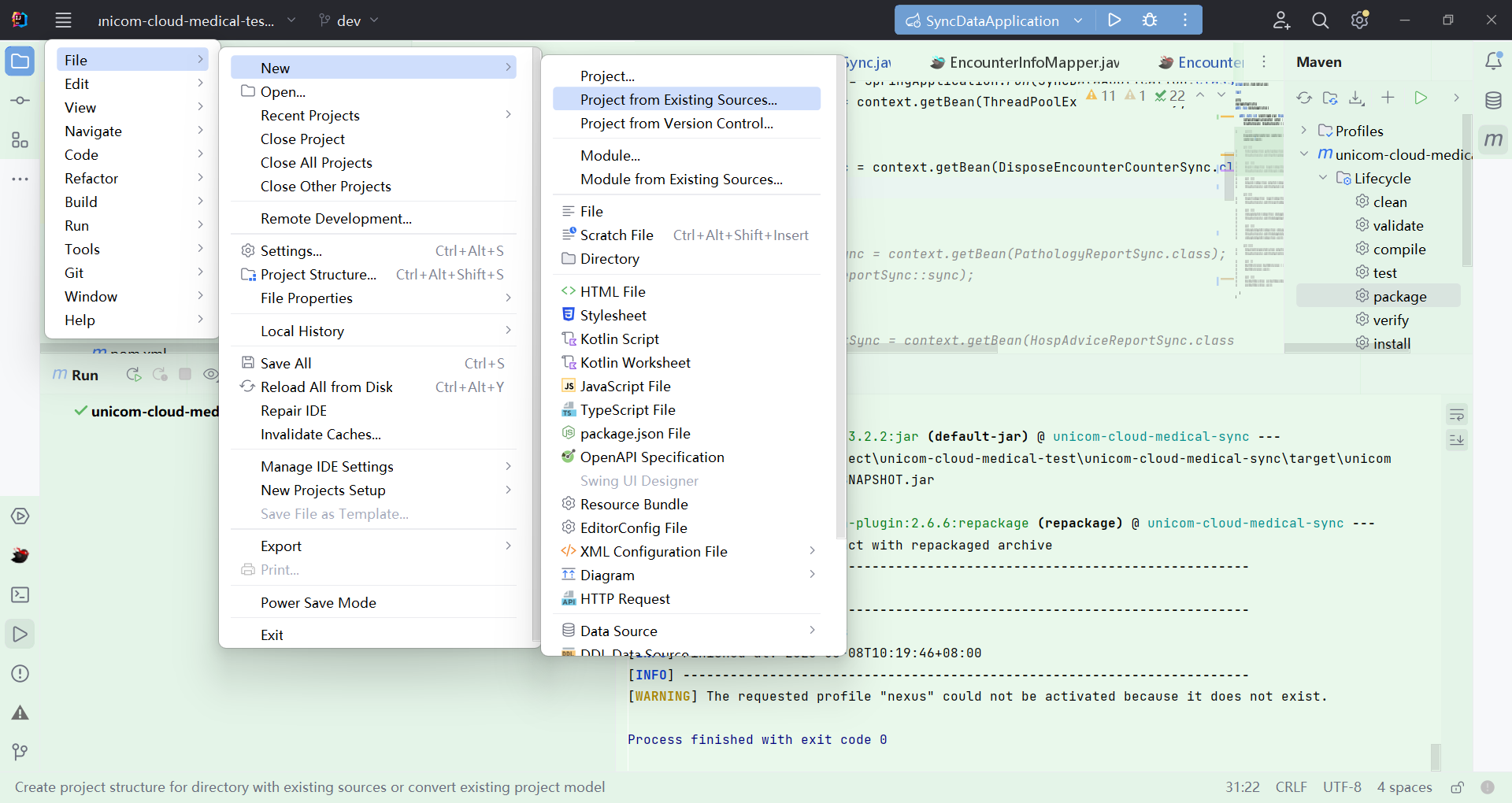Open the Services tool window icon

pyautogui.click(x=20, y=516)
